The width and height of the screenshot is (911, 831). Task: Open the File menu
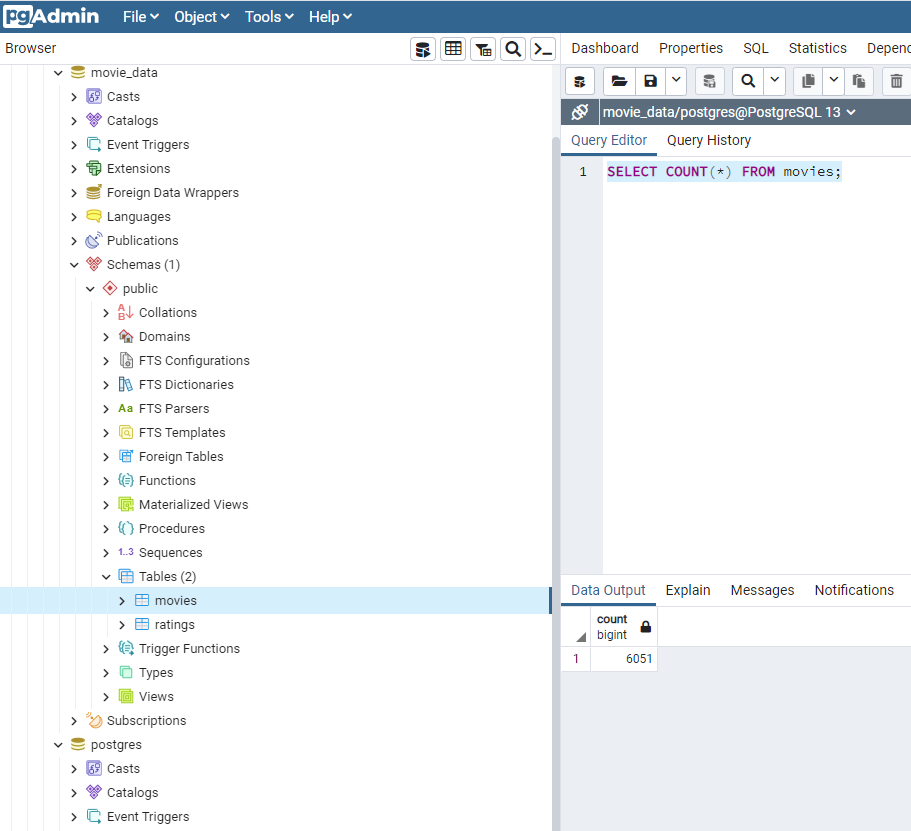coord(141,17)
